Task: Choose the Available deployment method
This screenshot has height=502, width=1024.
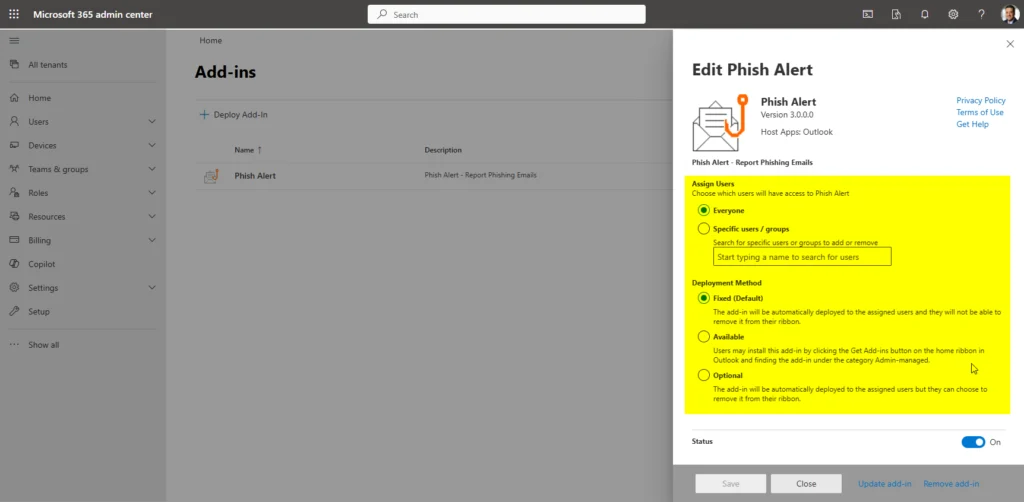Action: point(704,337)
